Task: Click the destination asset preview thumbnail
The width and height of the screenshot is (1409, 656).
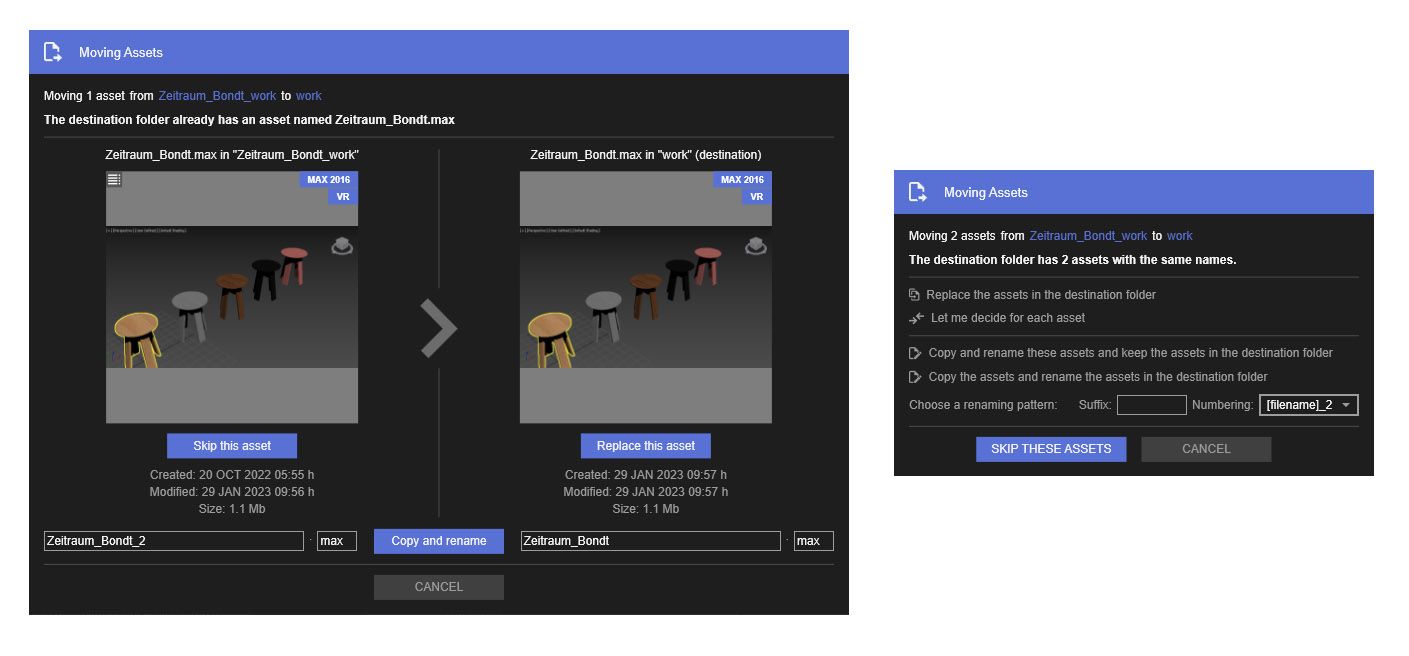Action: click(x=645, y=297)
